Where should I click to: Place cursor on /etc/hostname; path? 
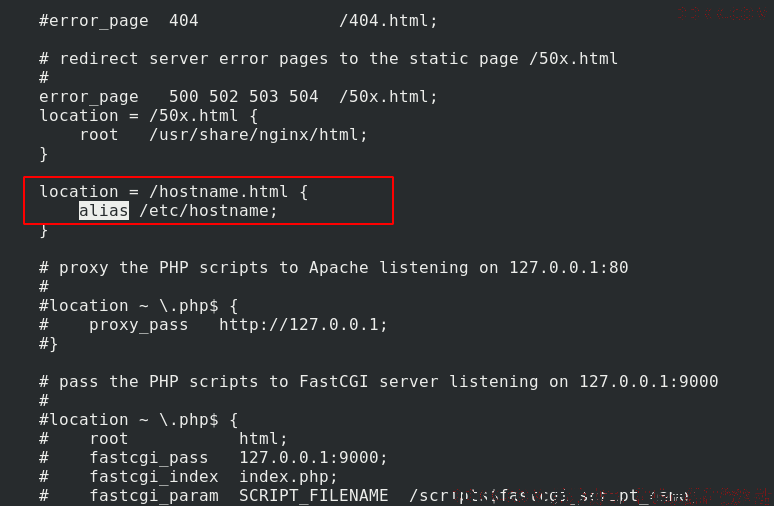(209, 211)
